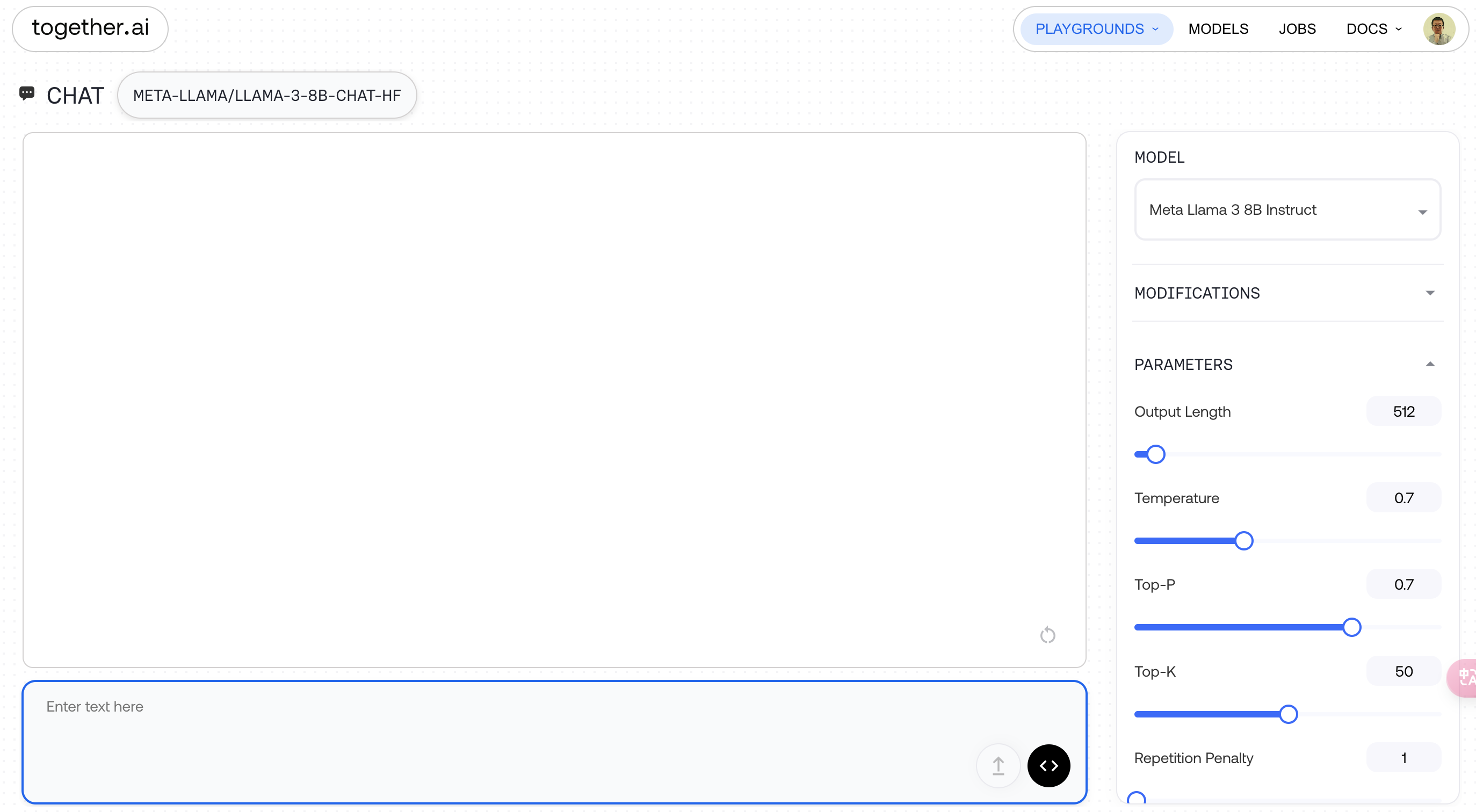
Task: Open the DOCS dropdown menu
Action: 1373,28
